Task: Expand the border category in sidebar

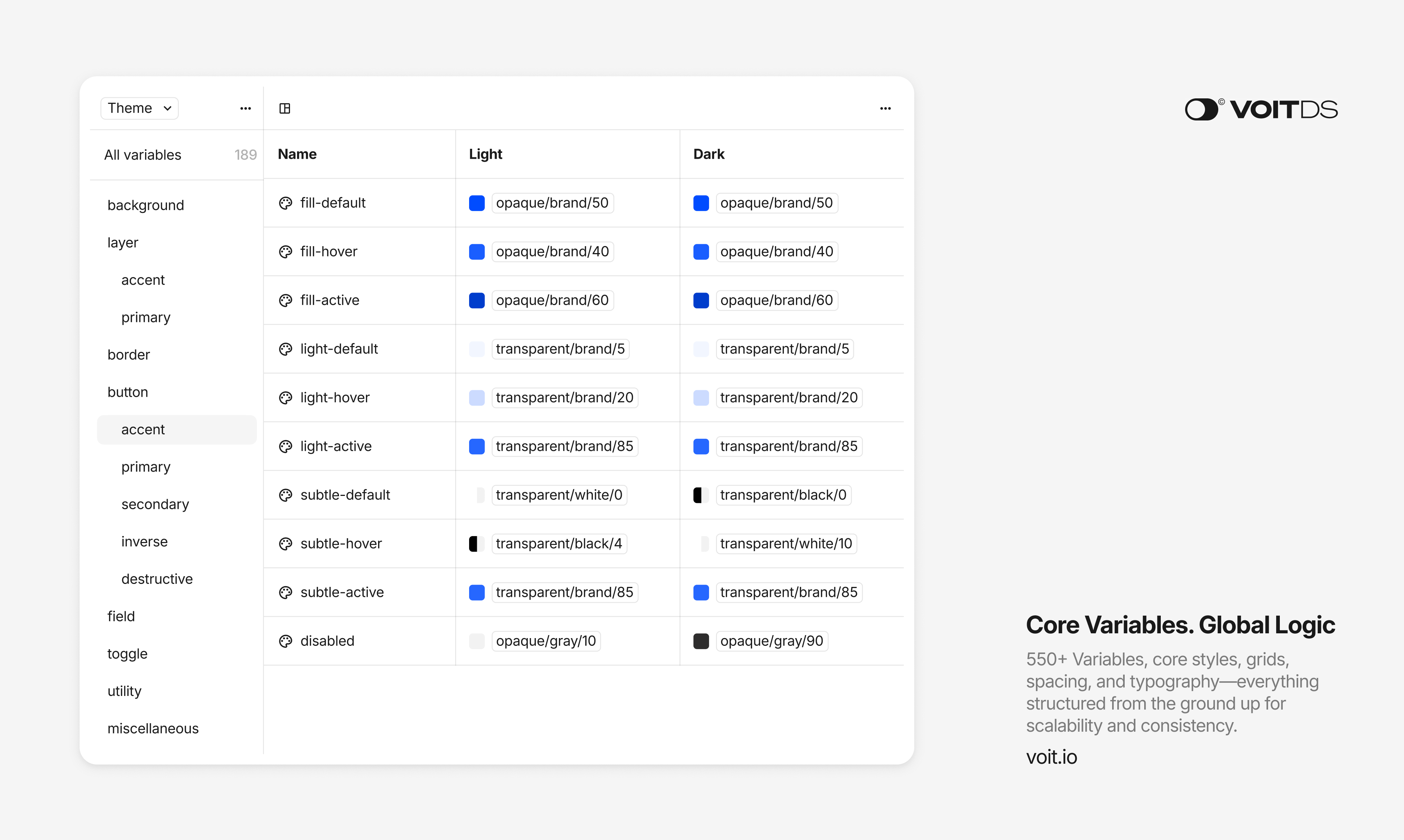Action: point(129,354)
